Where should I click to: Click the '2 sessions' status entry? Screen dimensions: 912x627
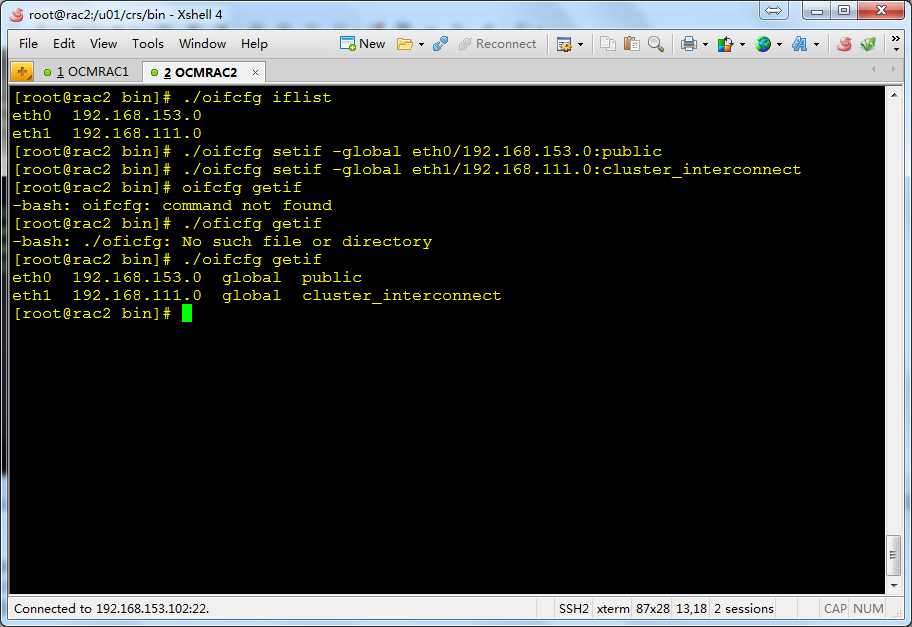pyautogui.click(x=744, y=608)
